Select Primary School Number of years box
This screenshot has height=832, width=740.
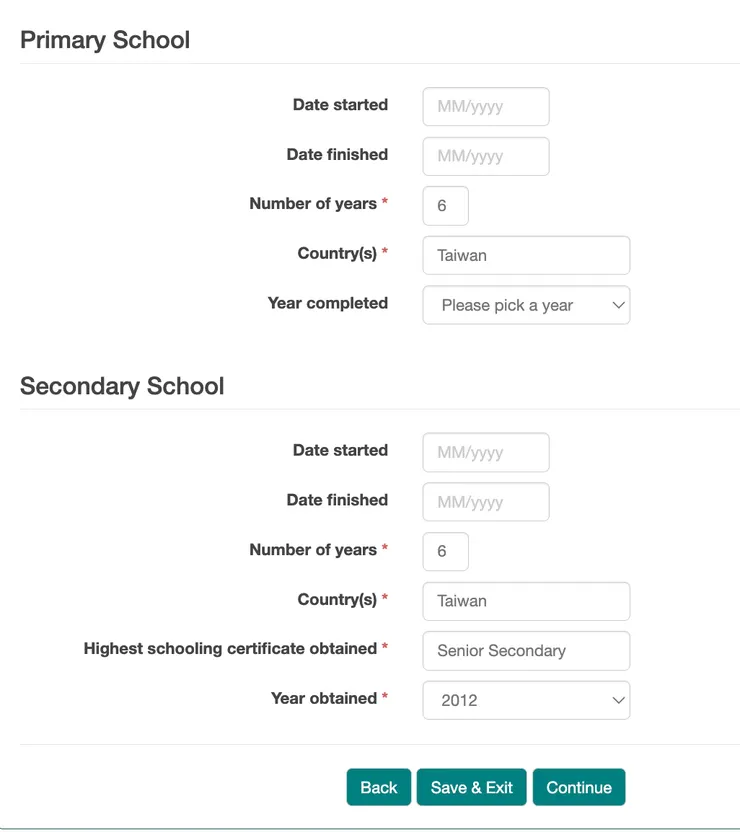pyautogui.click(x=445, y=206)
